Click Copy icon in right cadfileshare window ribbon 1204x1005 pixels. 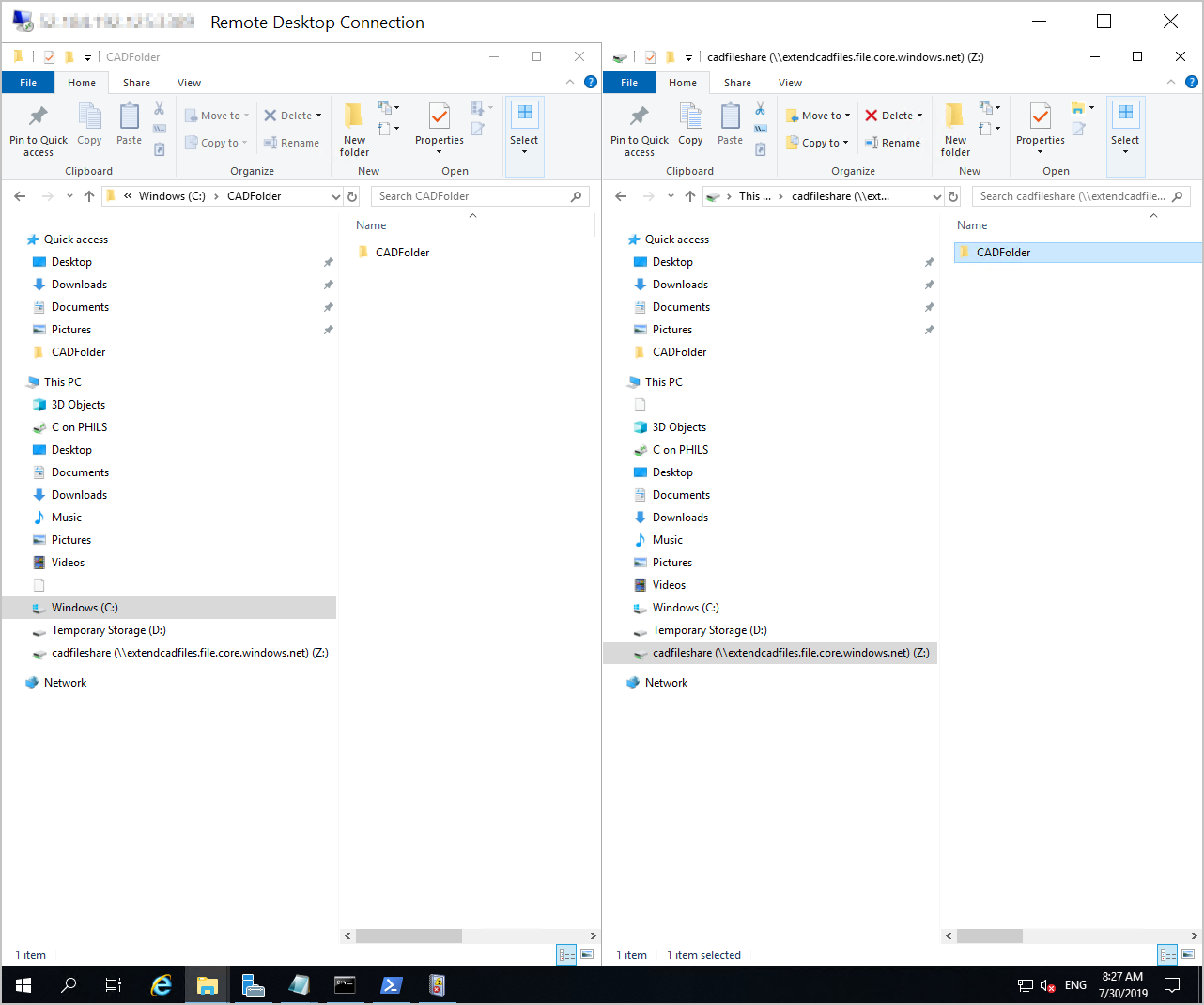tap(691, 116)
